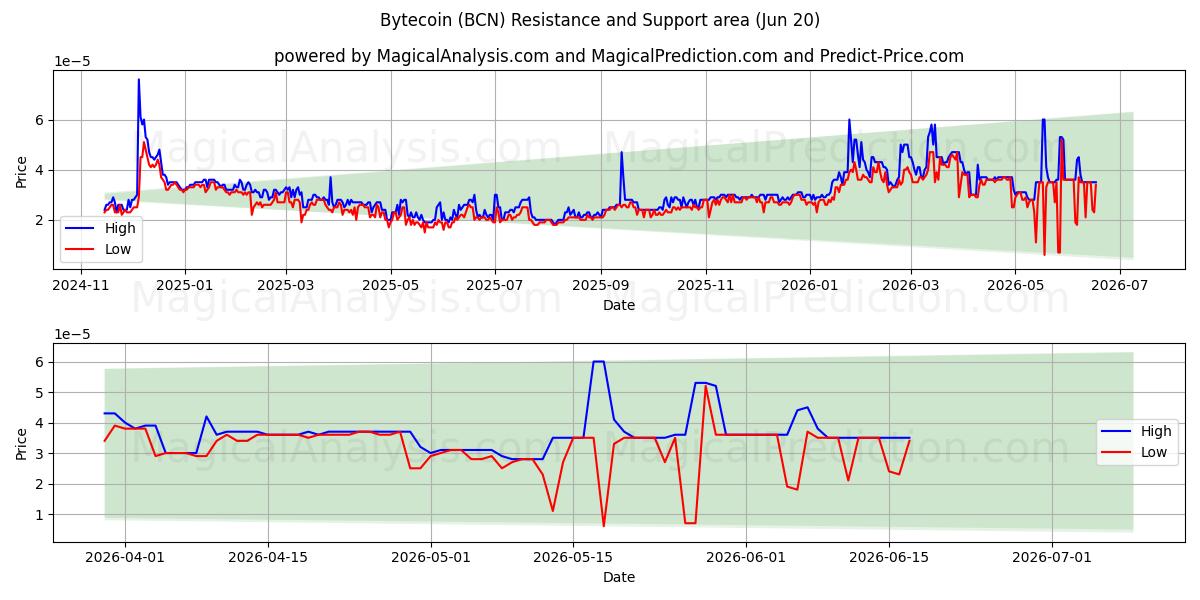The width and height of the screenshot is (1200, 600).
Task: Click the '2025-05' x-axis label
Action: 391,285
